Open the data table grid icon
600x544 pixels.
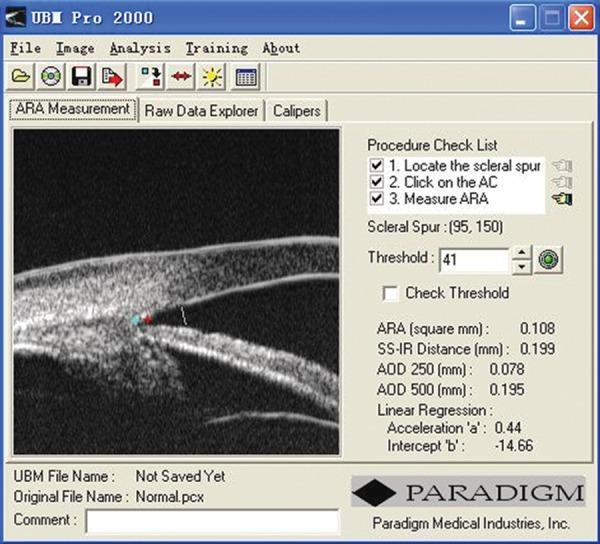[x=245, y=76]
